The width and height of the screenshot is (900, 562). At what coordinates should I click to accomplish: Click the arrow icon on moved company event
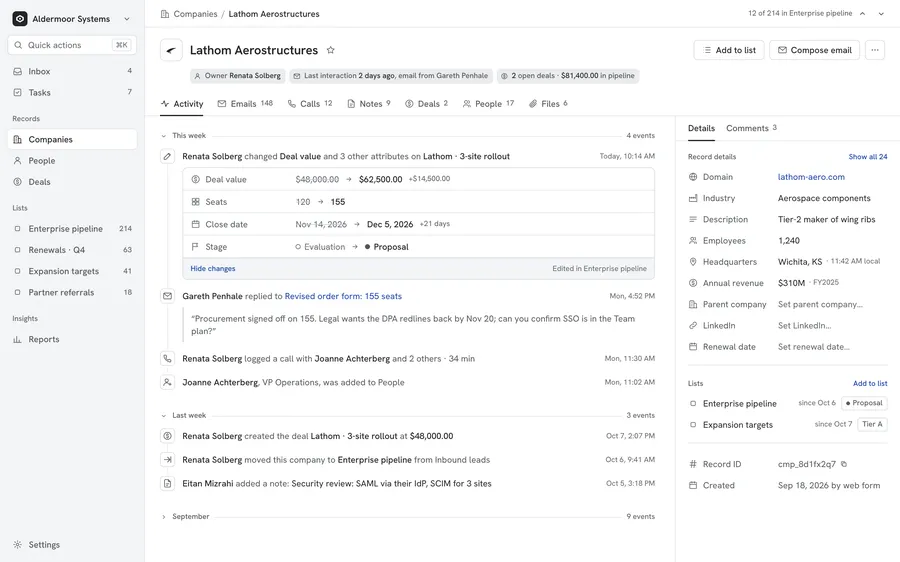pos(167,459)
